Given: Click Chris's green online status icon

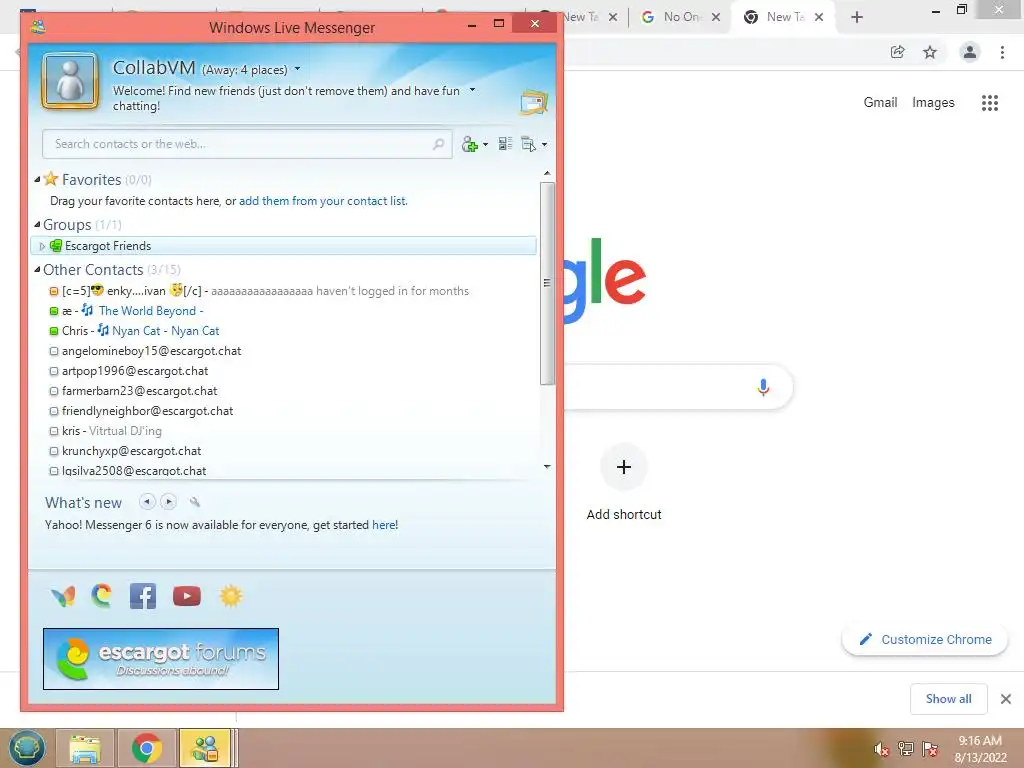Looking at the screenshot, I should pos(54,331).
